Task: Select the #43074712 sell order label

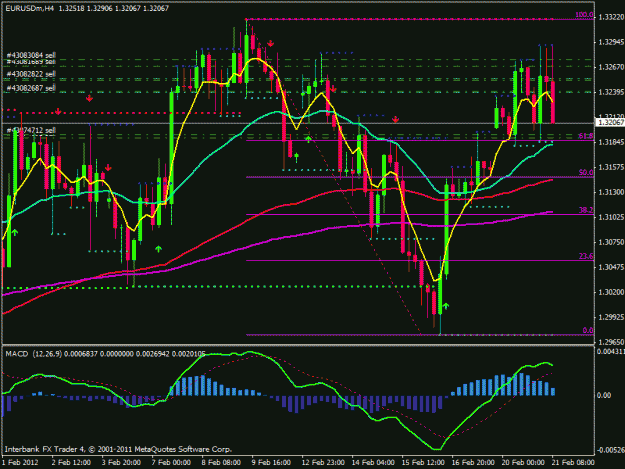Action: (x=31, y=130)
